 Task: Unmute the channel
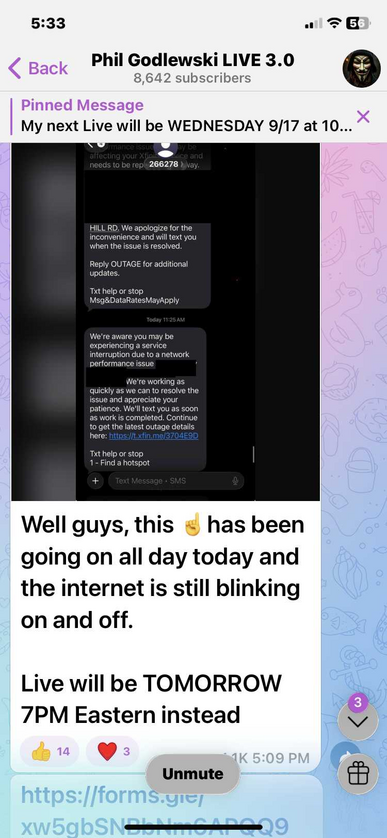(193, 774)
